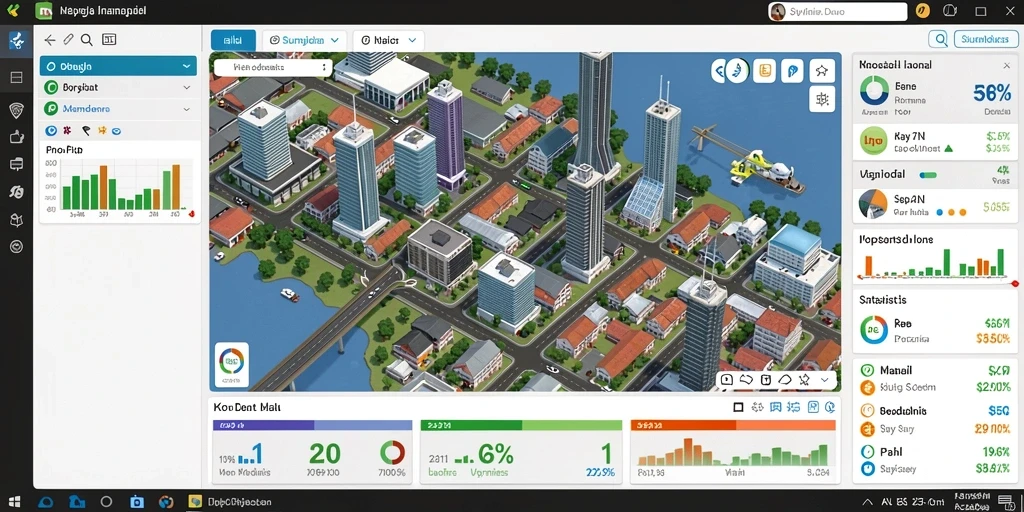Click the orange E icon on map toolbar
Screen dimensions: 1024x512
(x=765, y=71)
